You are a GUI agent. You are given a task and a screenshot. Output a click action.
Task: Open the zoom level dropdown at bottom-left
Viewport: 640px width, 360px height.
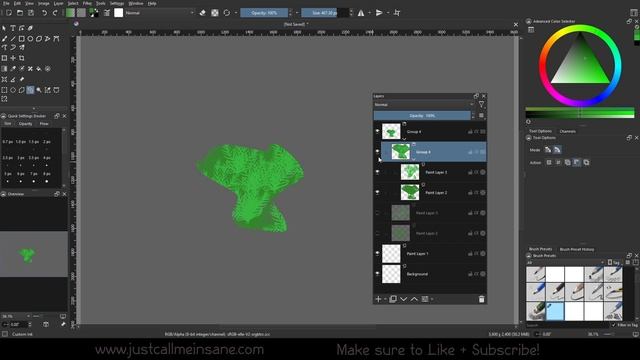coord(16,316)
